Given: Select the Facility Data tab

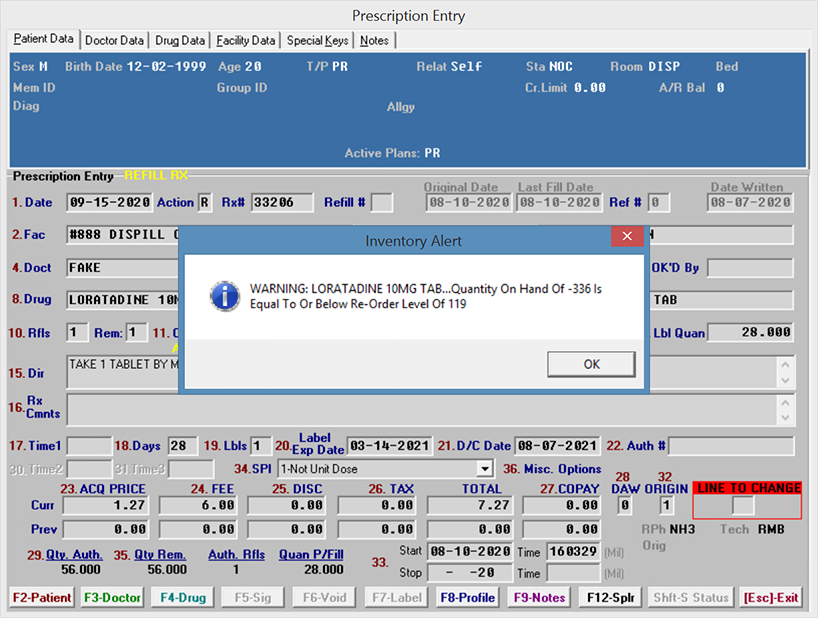Looking at the screenshot, I should point(245,40).
